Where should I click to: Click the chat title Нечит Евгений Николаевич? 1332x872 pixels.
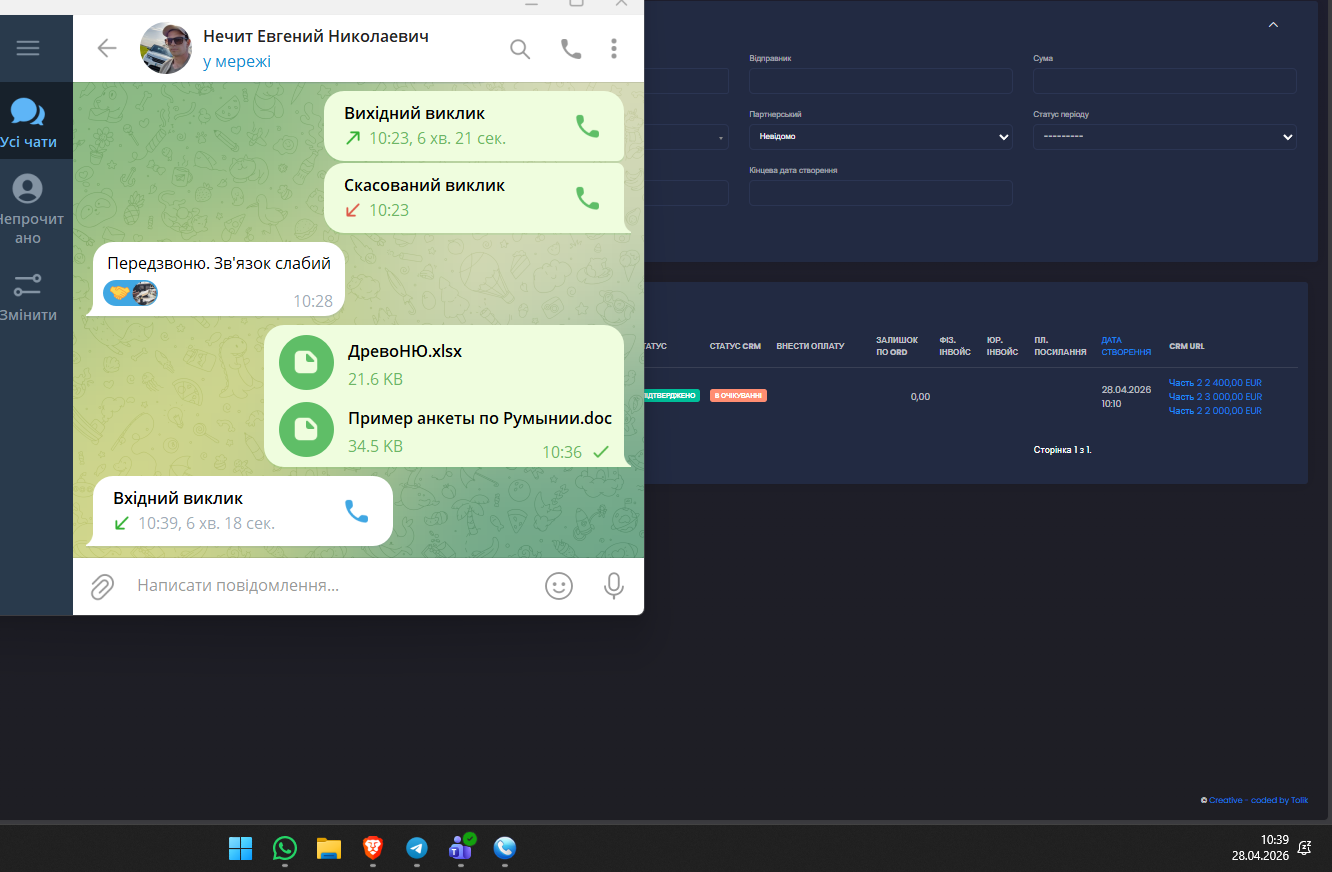click(316, 36)
